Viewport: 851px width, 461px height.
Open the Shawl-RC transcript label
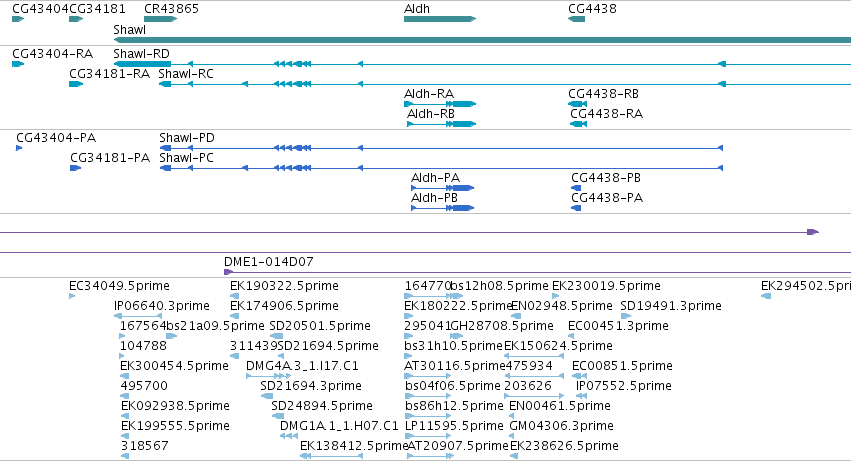[x=186, y=74]
